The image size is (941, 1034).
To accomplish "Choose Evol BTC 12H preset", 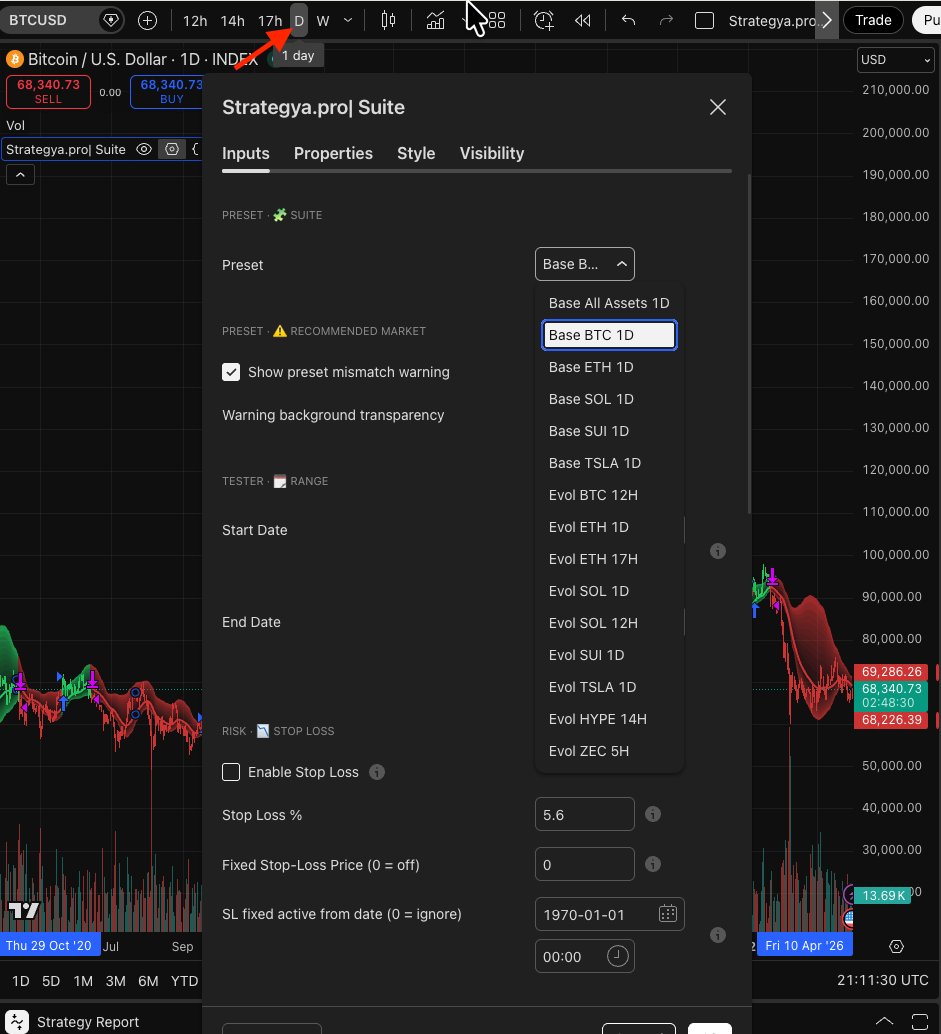I will tap(609, 495).
